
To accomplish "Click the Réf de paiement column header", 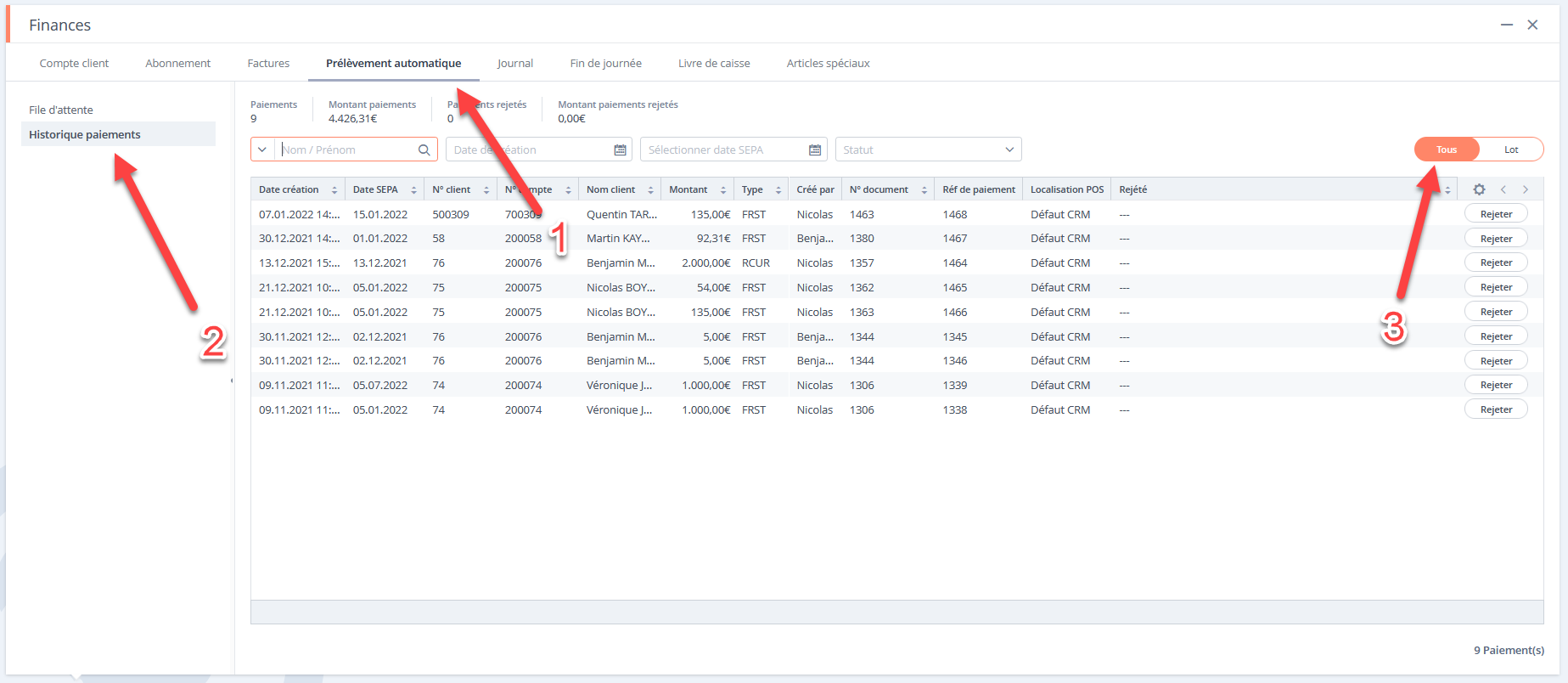I will tap(979, 189).
